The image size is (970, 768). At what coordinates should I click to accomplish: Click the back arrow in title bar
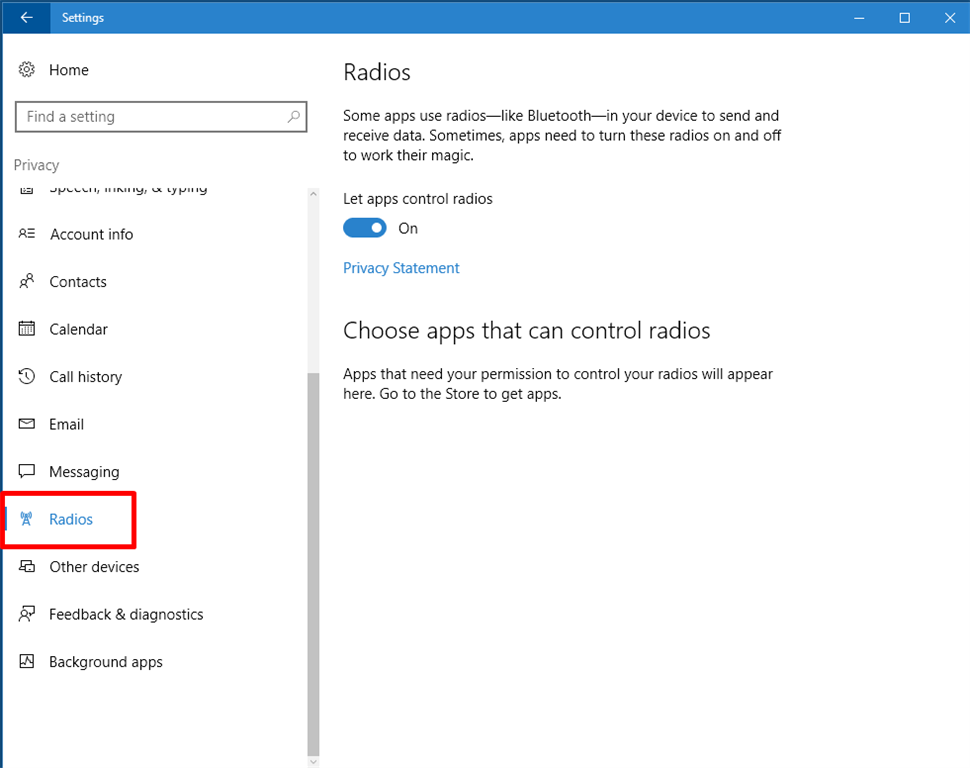(x=26, y=17)
